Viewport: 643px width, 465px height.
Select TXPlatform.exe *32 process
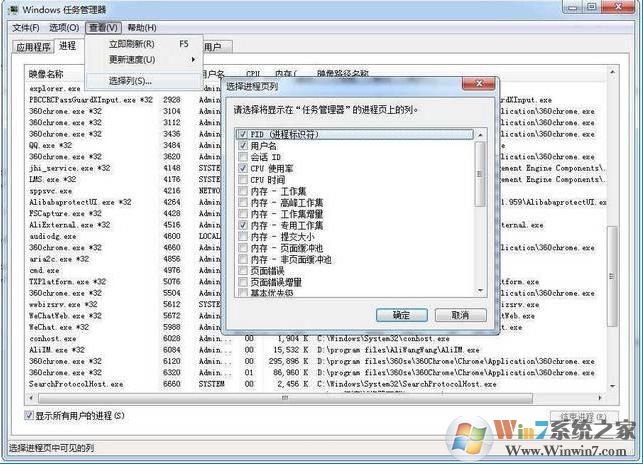[x=67, y=282]
